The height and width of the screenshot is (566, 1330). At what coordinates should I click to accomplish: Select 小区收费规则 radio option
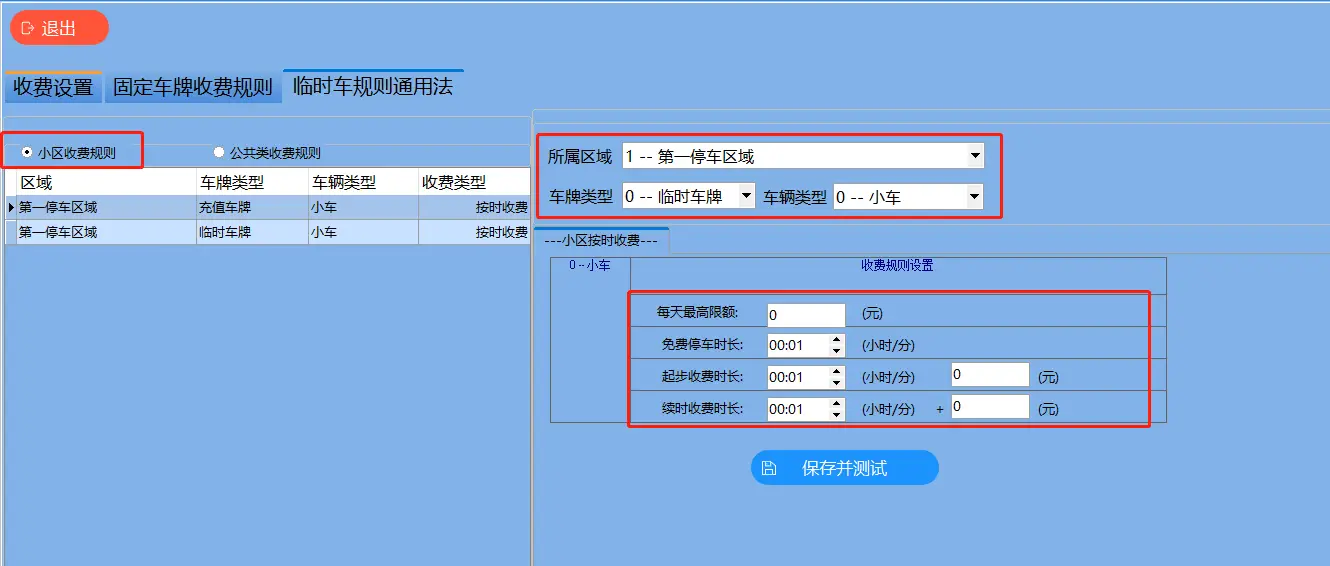tap(68, 153)
